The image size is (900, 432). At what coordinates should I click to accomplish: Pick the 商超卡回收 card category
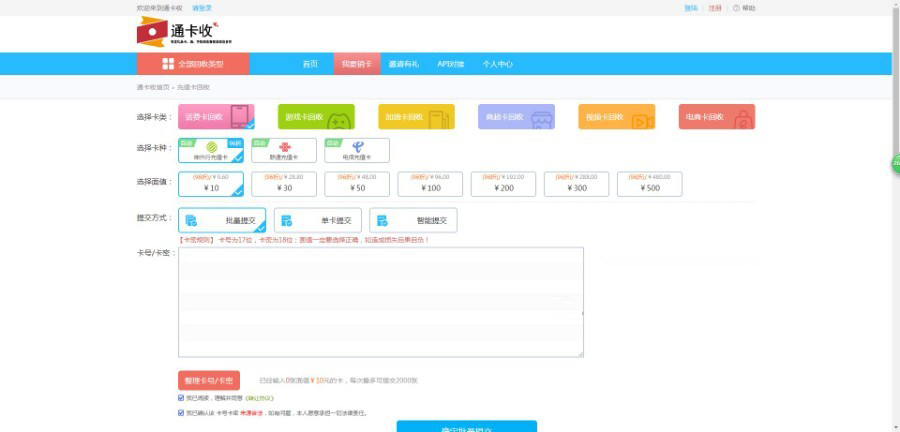tap(516, 117)
